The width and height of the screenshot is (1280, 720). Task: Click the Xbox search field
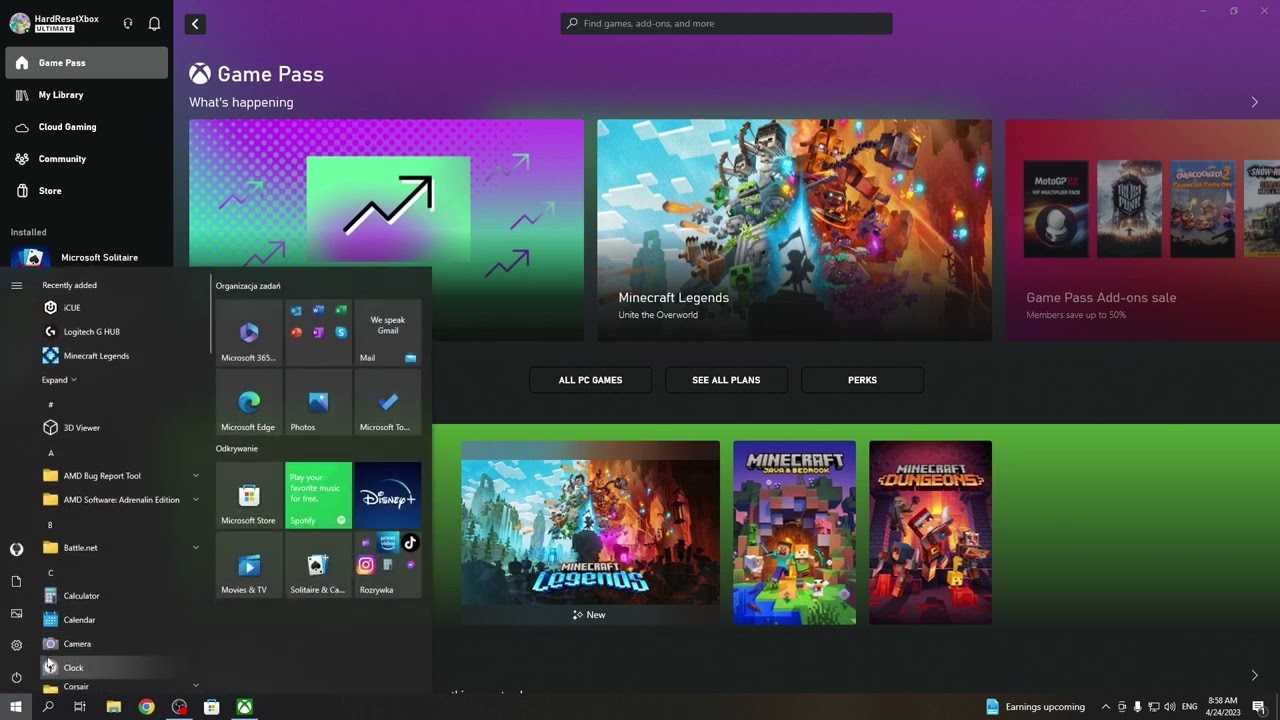[x=727, y=23]
